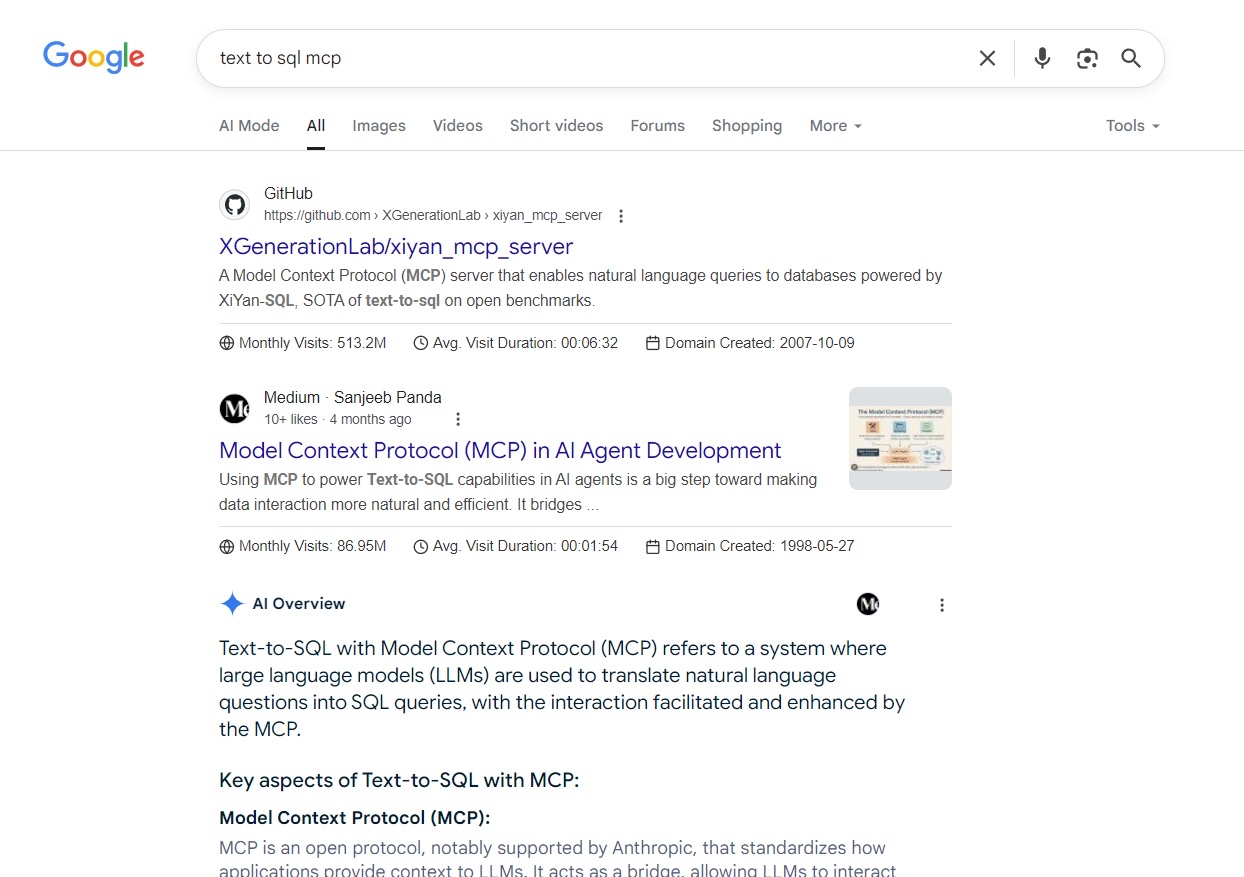Expand the More search filters dropdown
This screenshot has width=1244, height=877.
(x=836, y=126)
